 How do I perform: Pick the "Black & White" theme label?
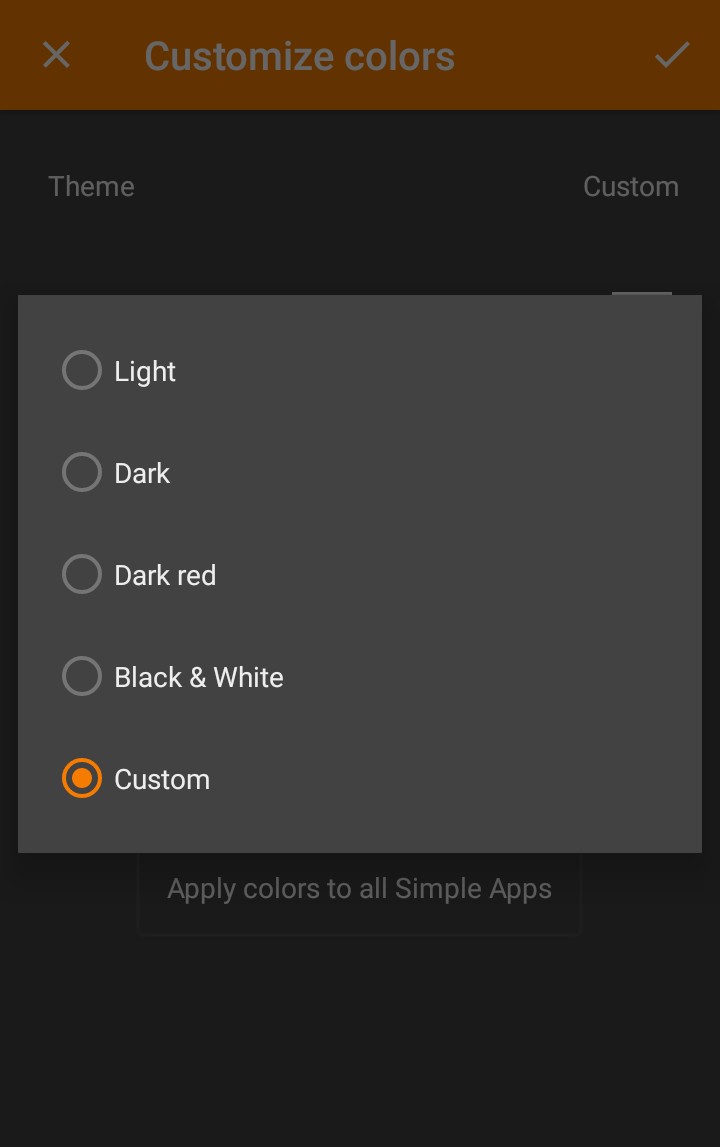199,677
